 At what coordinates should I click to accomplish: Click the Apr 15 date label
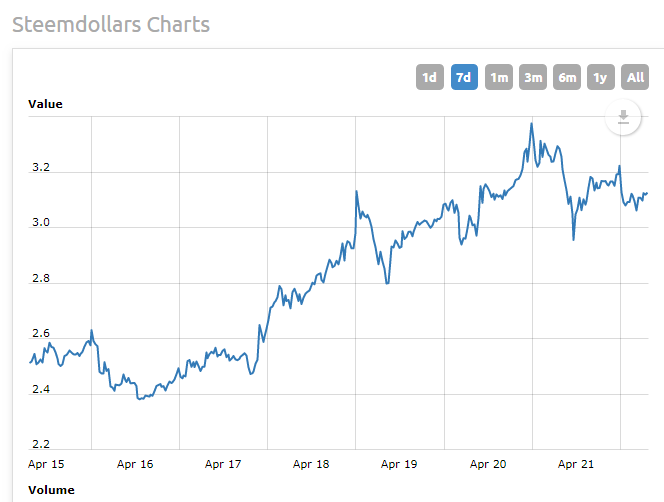47,464
